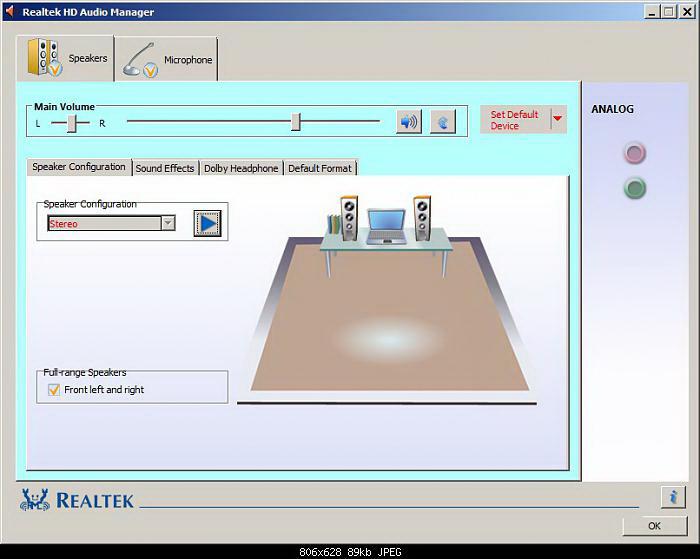Mute the main volume with the speaker icon

click(409, 121)
